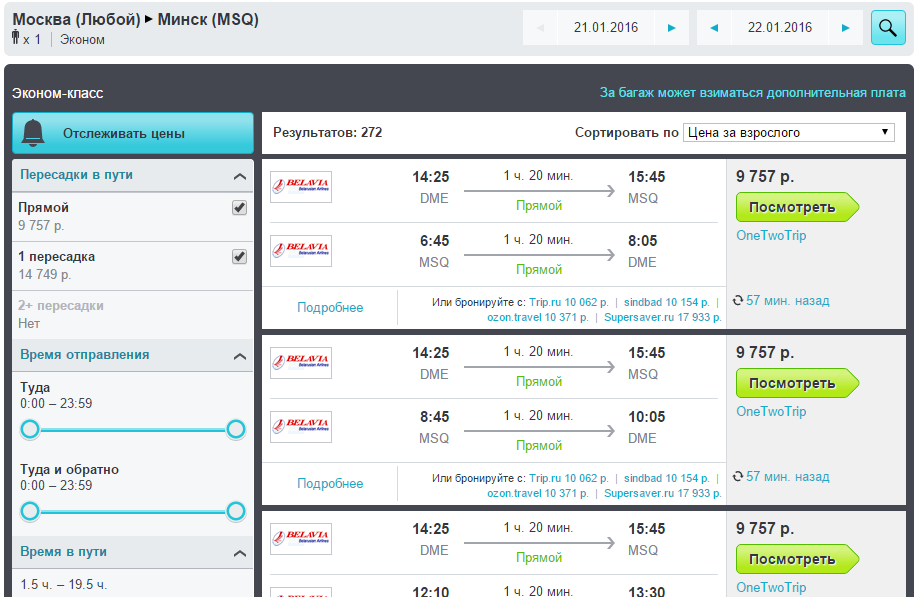Screen dimensions: 919x597
Task: Book second result via Trip.ru 10 062 р.
Action: 569,478
